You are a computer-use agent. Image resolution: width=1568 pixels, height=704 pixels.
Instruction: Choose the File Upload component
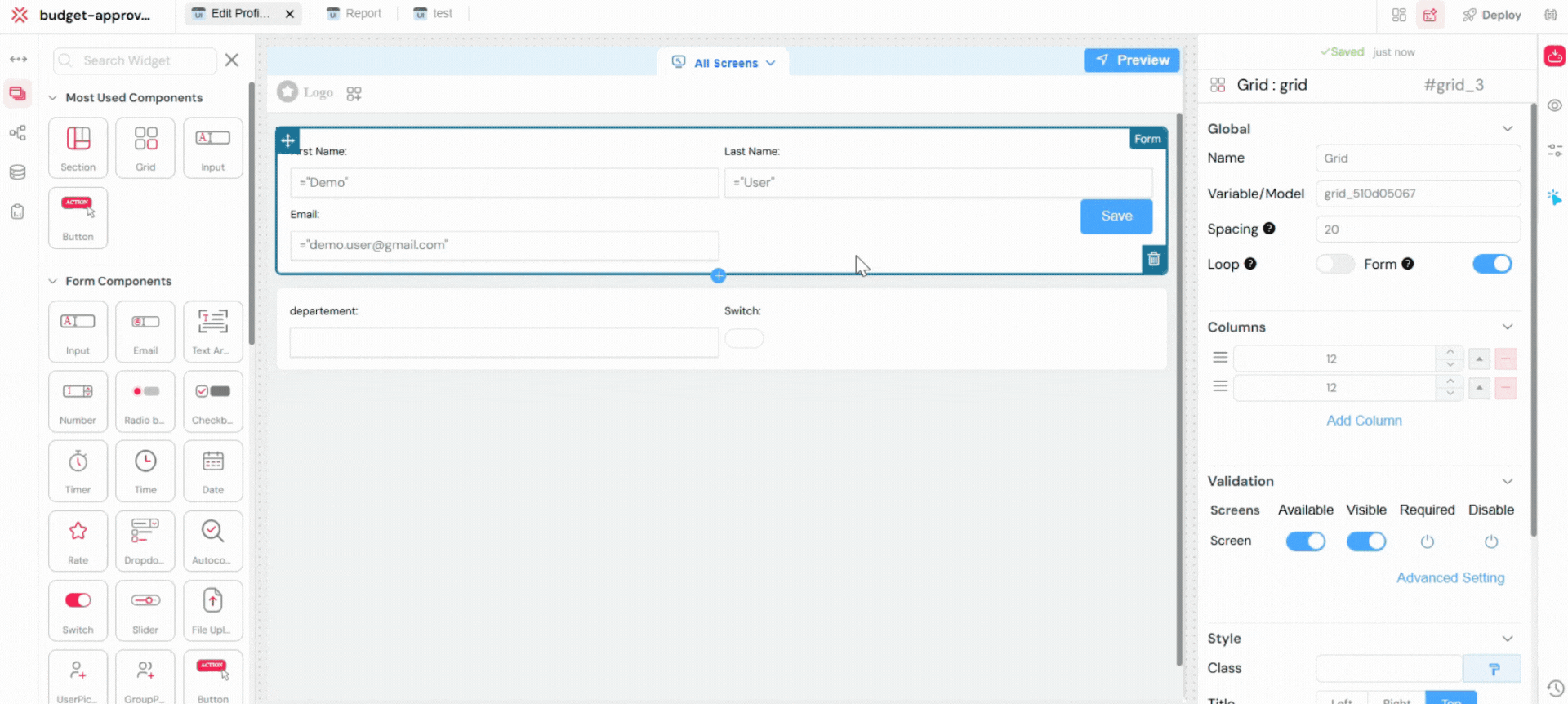(212, 611)
